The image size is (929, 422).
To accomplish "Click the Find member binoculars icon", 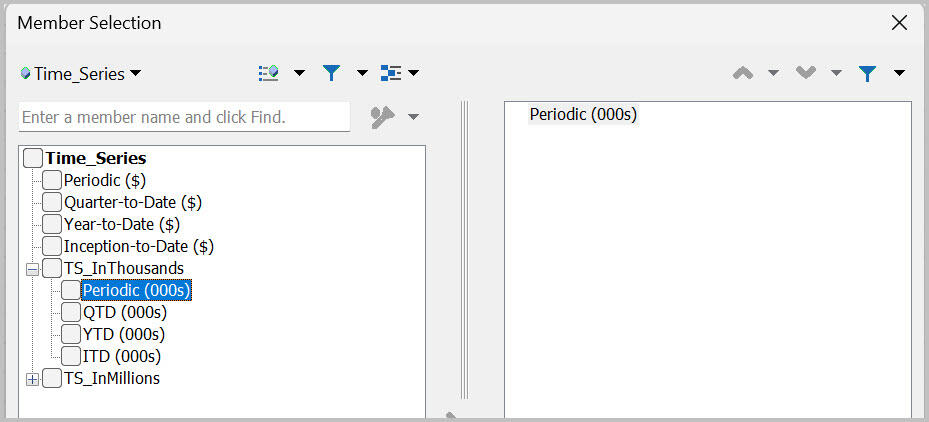I will point(383,117).
